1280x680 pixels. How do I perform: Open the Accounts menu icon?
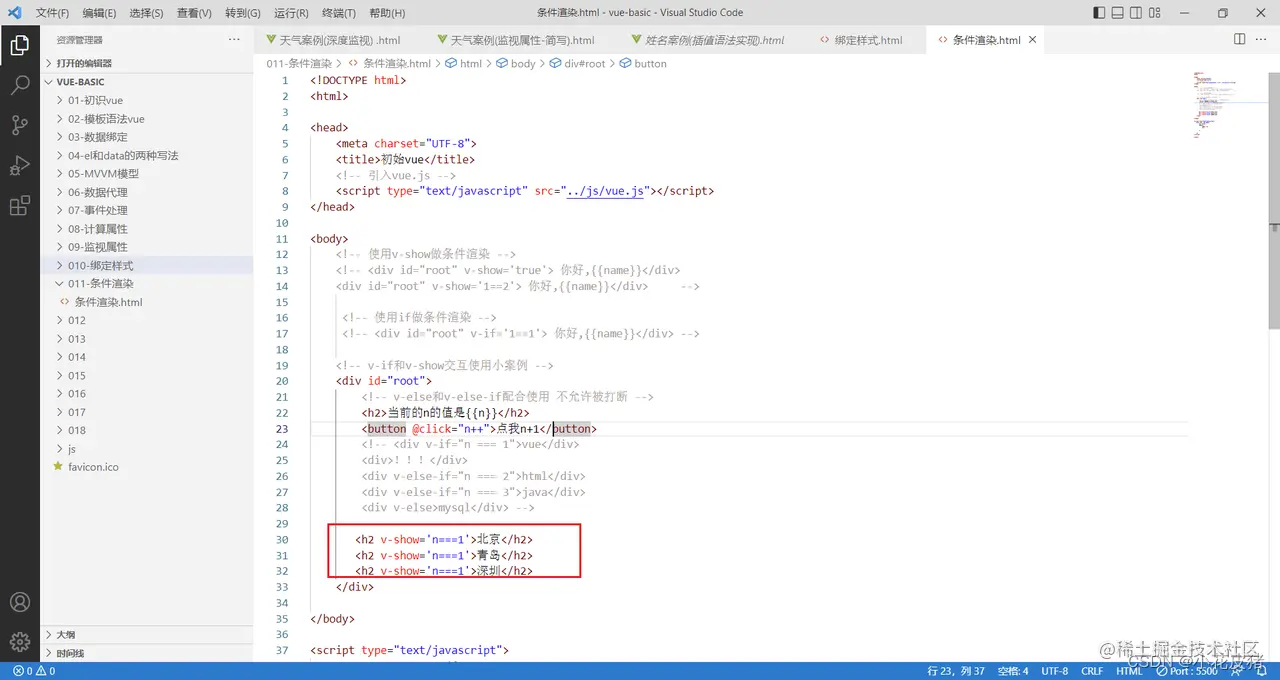click(19, 602)
